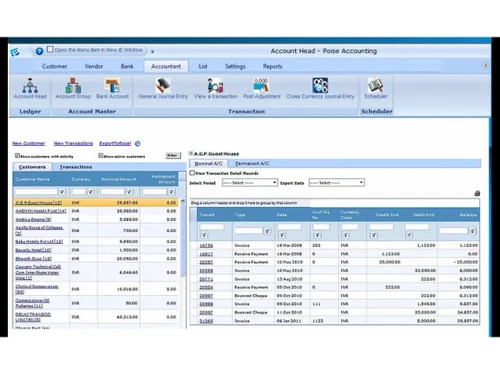Viewport: 500px width, 375px height.
Task: Open the Scheduler icon
Action: pyautogui.click(x=376, y=89)
